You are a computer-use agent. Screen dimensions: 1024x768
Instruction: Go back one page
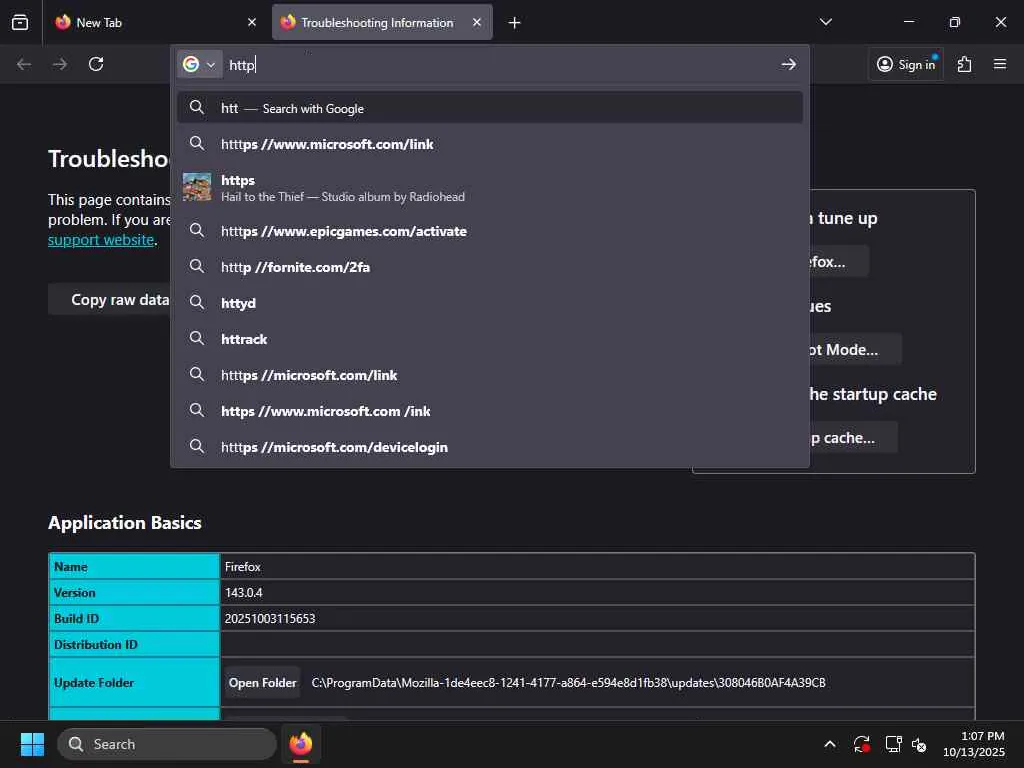tap(24, 64)
